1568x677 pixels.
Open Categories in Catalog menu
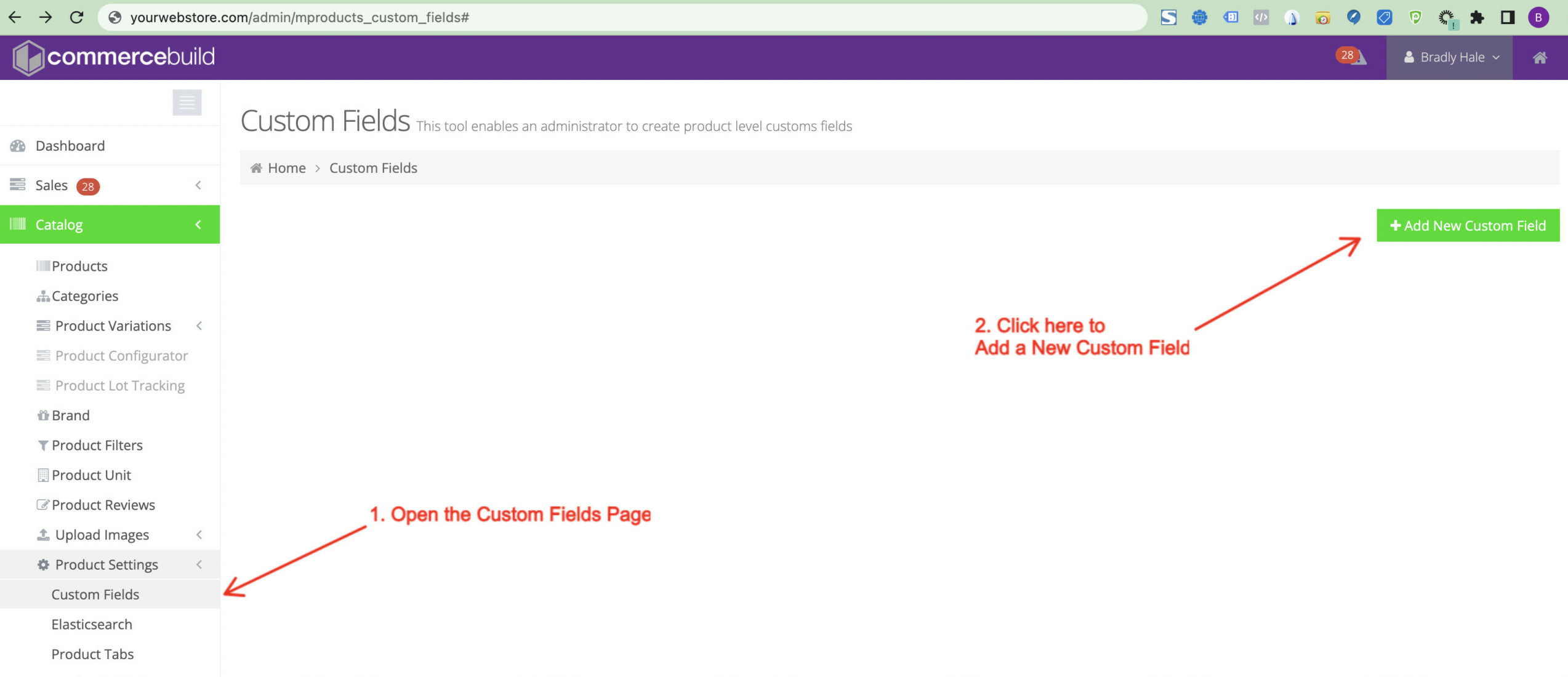[85, 296]
